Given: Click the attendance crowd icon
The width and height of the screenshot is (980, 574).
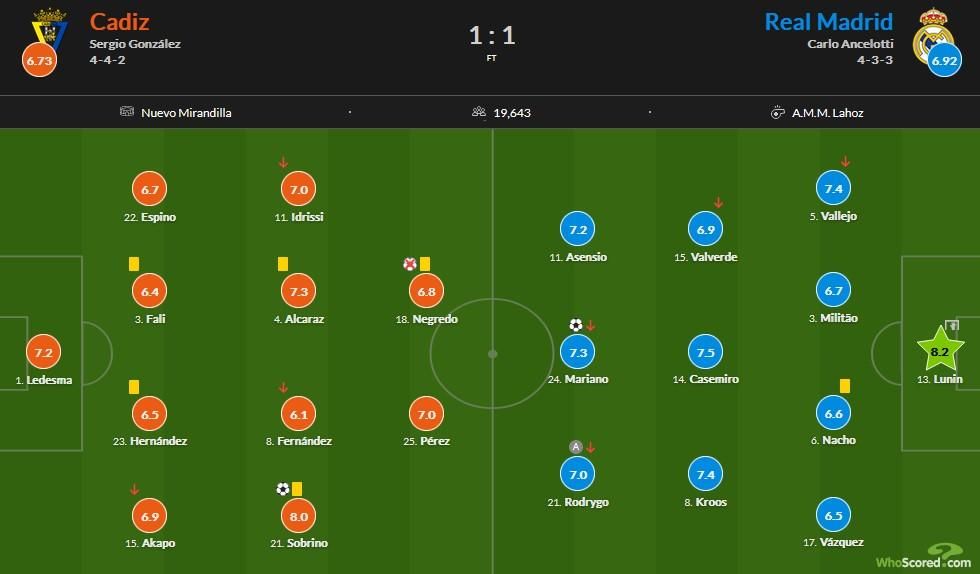Looking at the screenshot, I should (479, 112).
